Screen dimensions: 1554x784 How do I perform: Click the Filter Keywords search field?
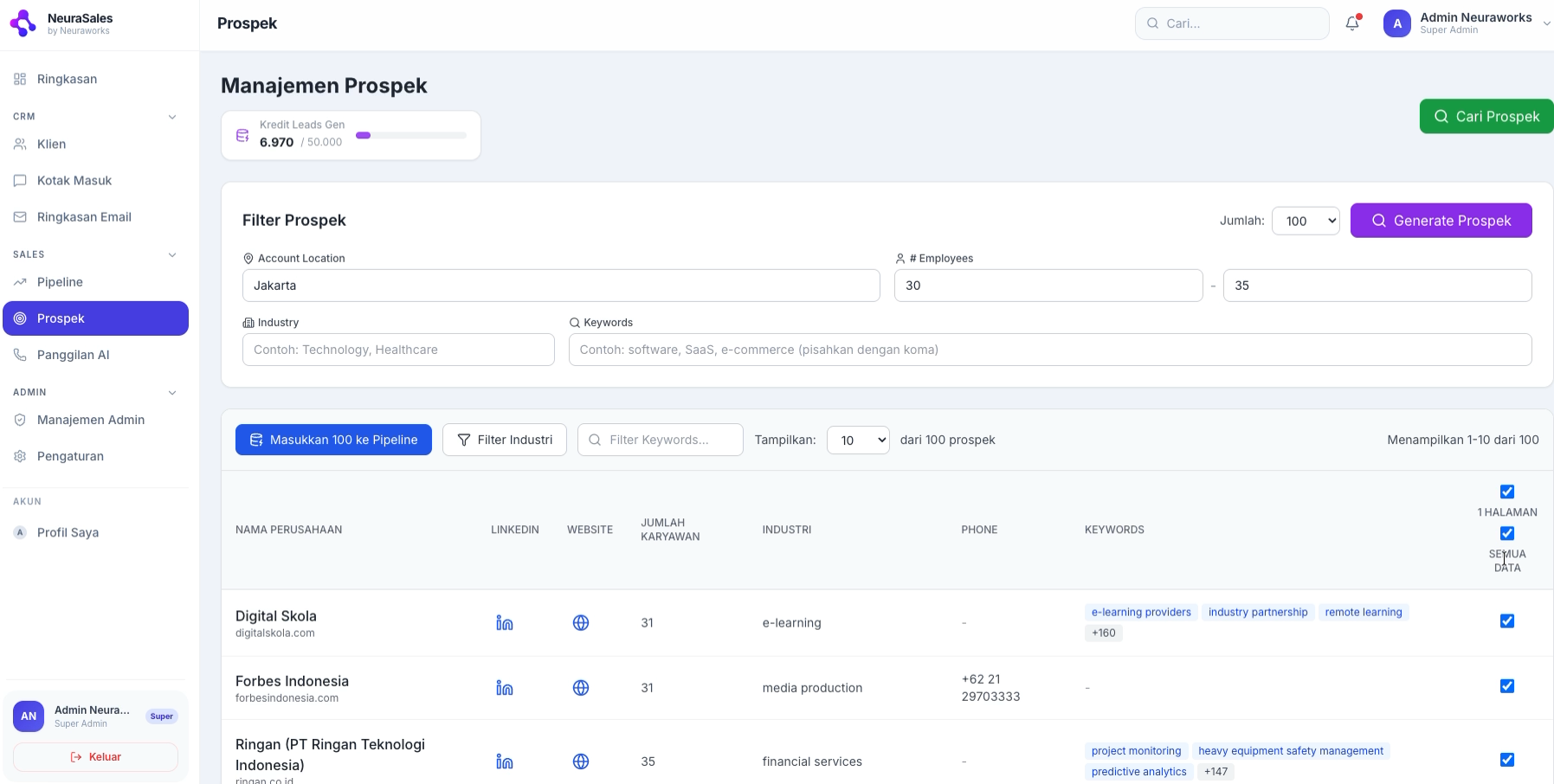pyautogui.click(x=661, y=440)
